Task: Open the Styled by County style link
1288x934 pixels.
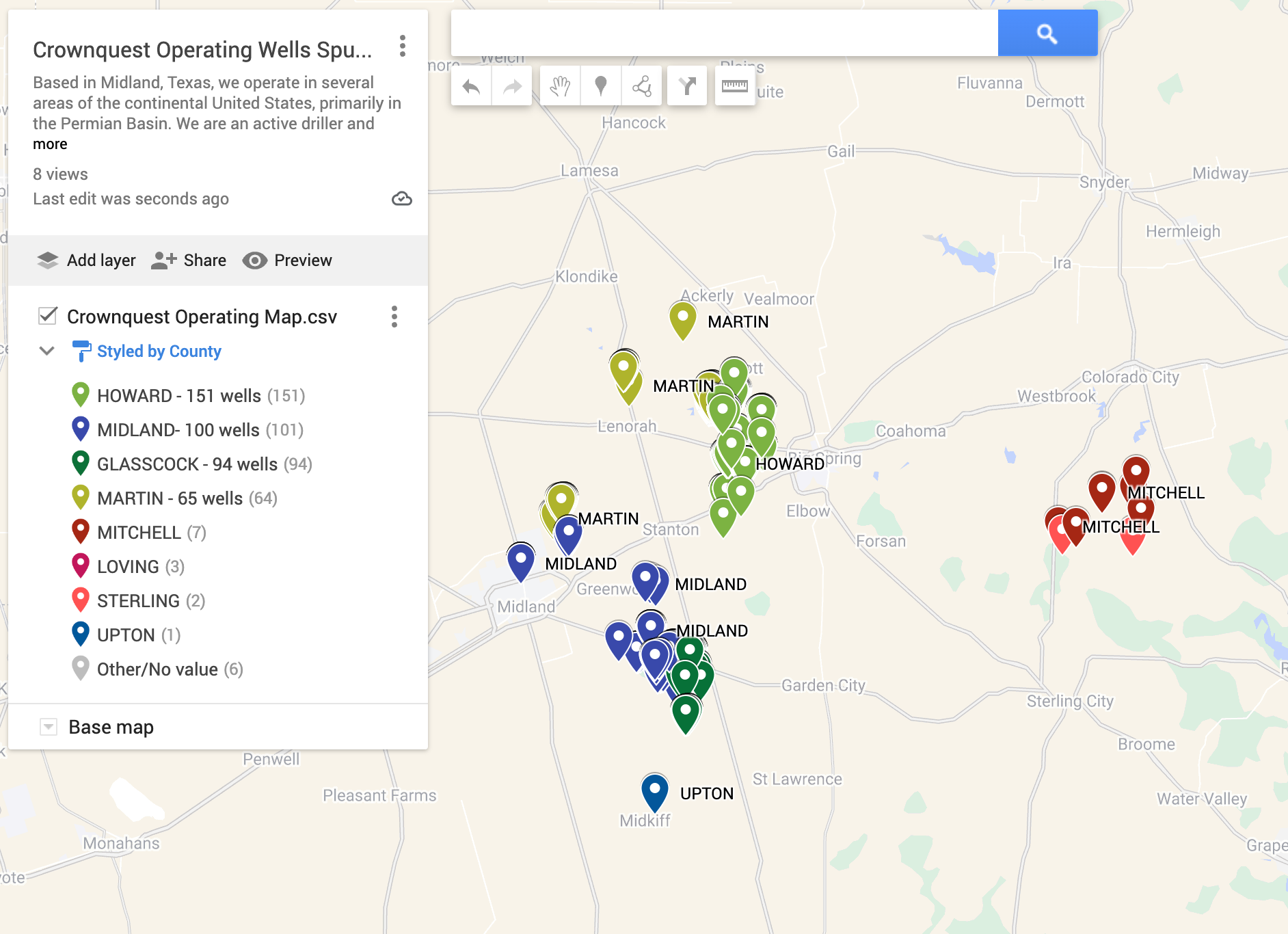Action: coord(159,351)
